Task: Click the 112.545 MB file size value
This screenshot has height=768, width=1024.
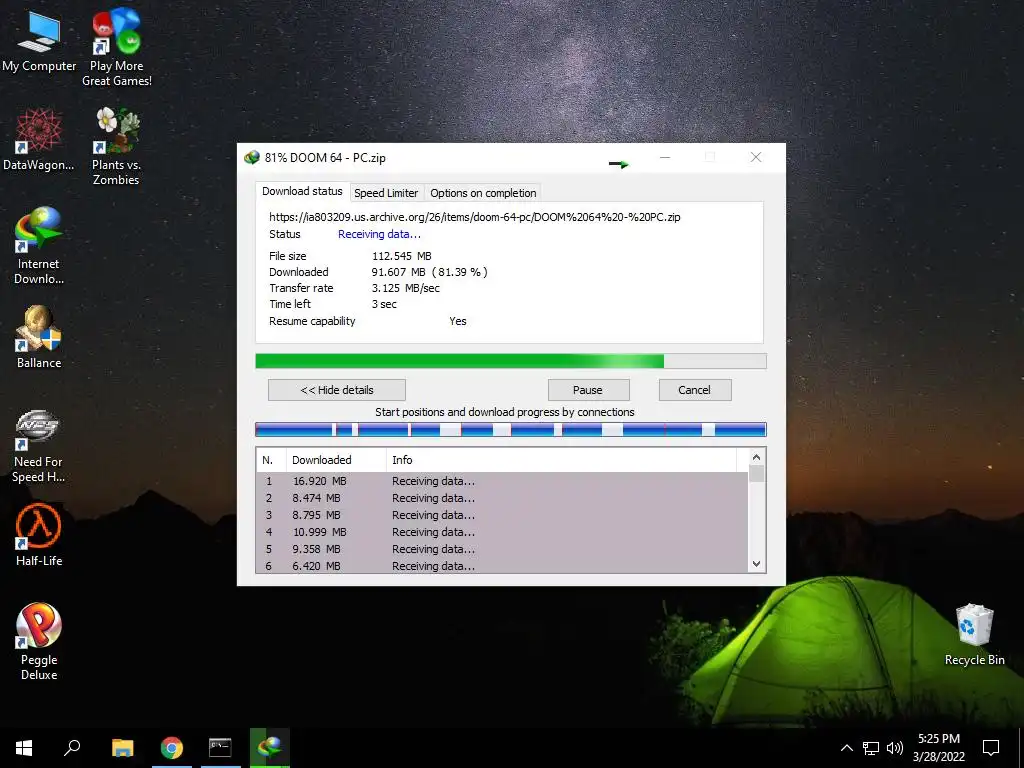Action: tap(402, 256)
